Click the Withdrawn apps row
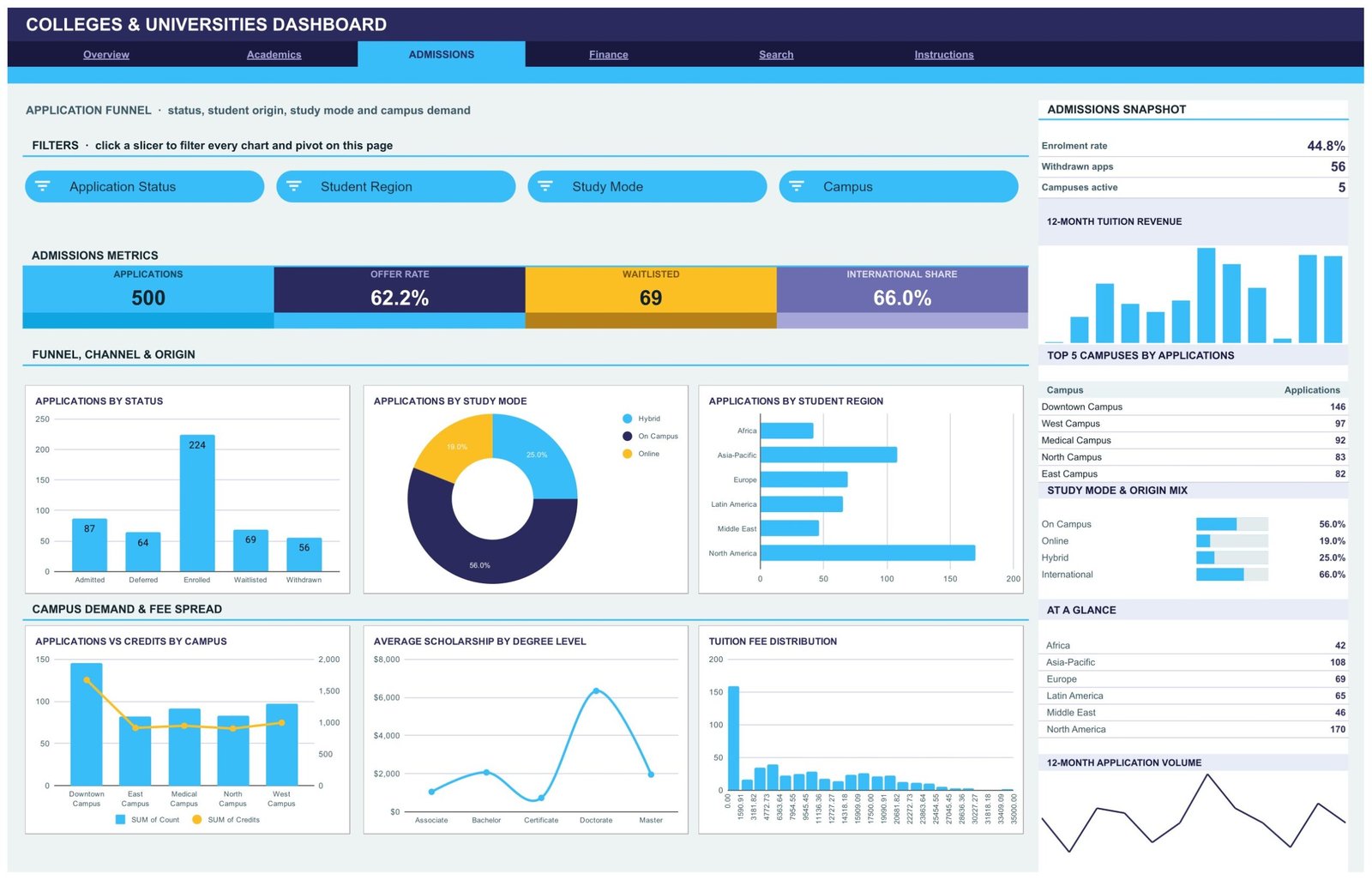 pos(1193,166)
